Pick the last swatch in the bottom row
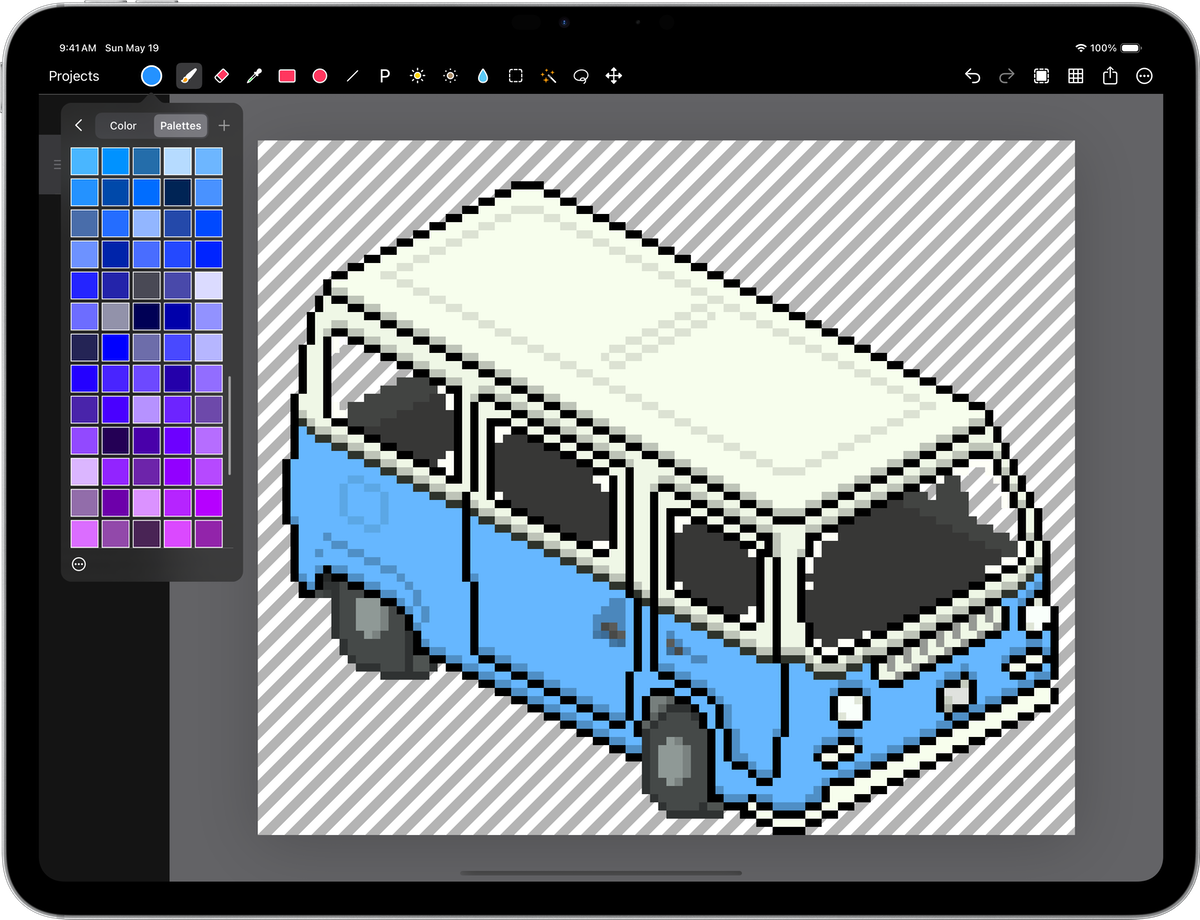1200x920 pixels. click(209, 533)
